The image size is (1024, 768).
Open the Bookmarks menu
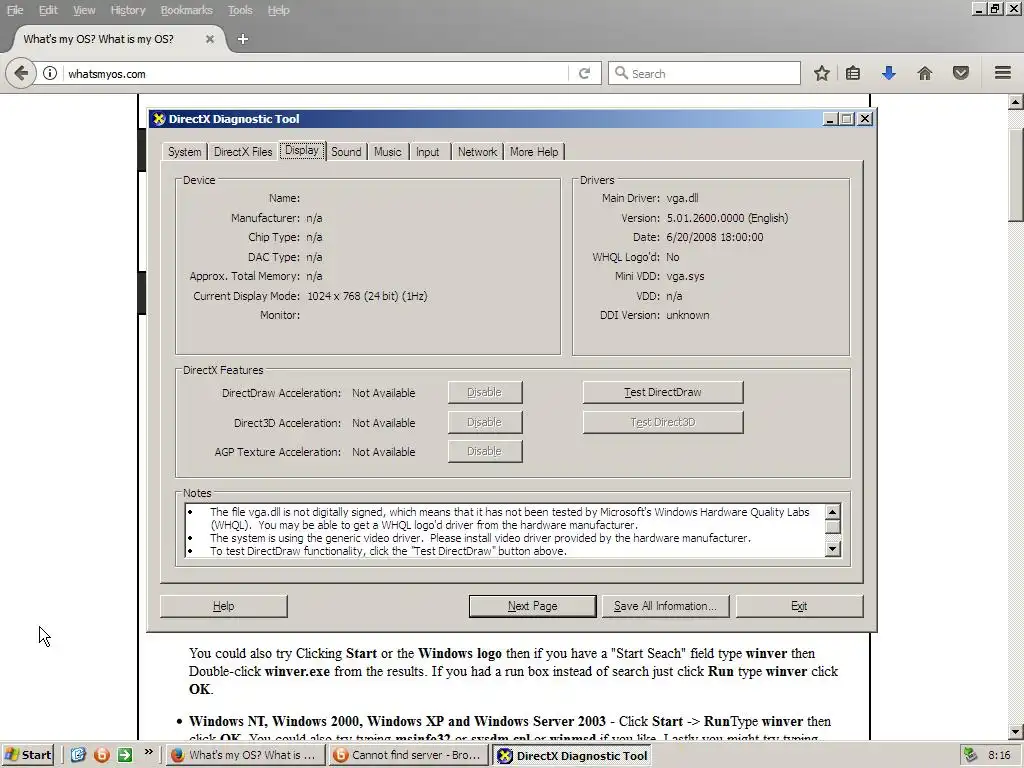pyautogui.click(x=186, y=10)
